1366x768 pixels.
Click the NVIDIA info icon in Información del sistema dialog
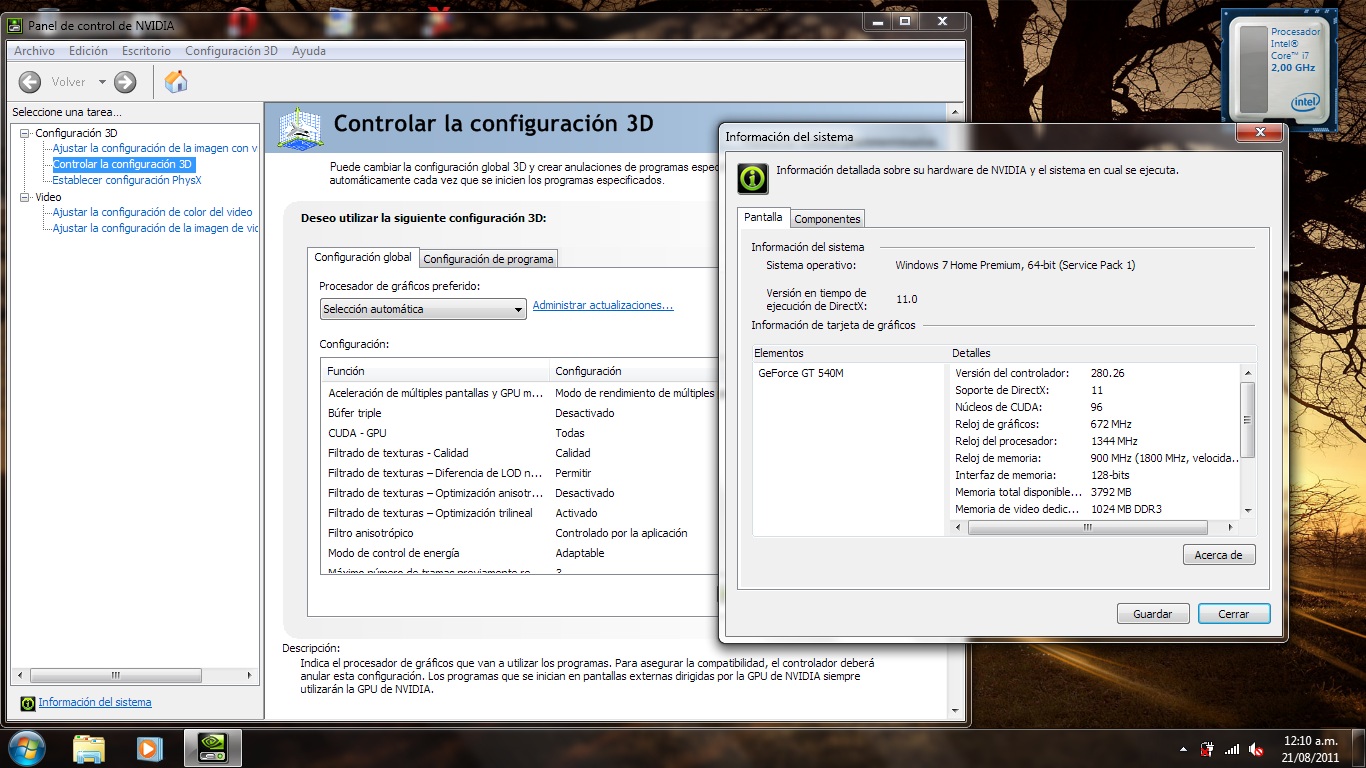tap(753, 178)
